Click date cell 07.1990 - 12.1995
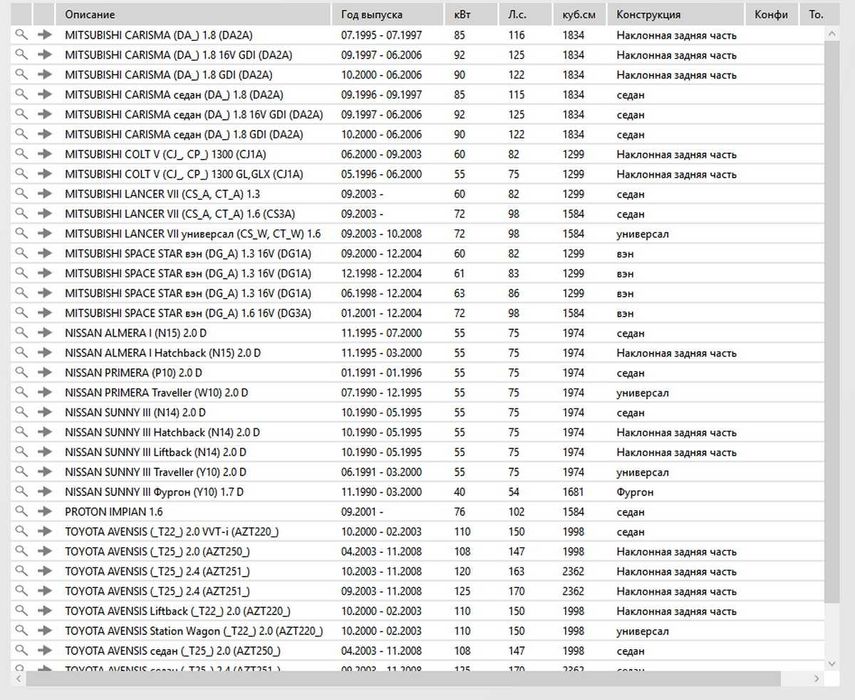Viewport: 855px width, 700px height. pos(381,393)
